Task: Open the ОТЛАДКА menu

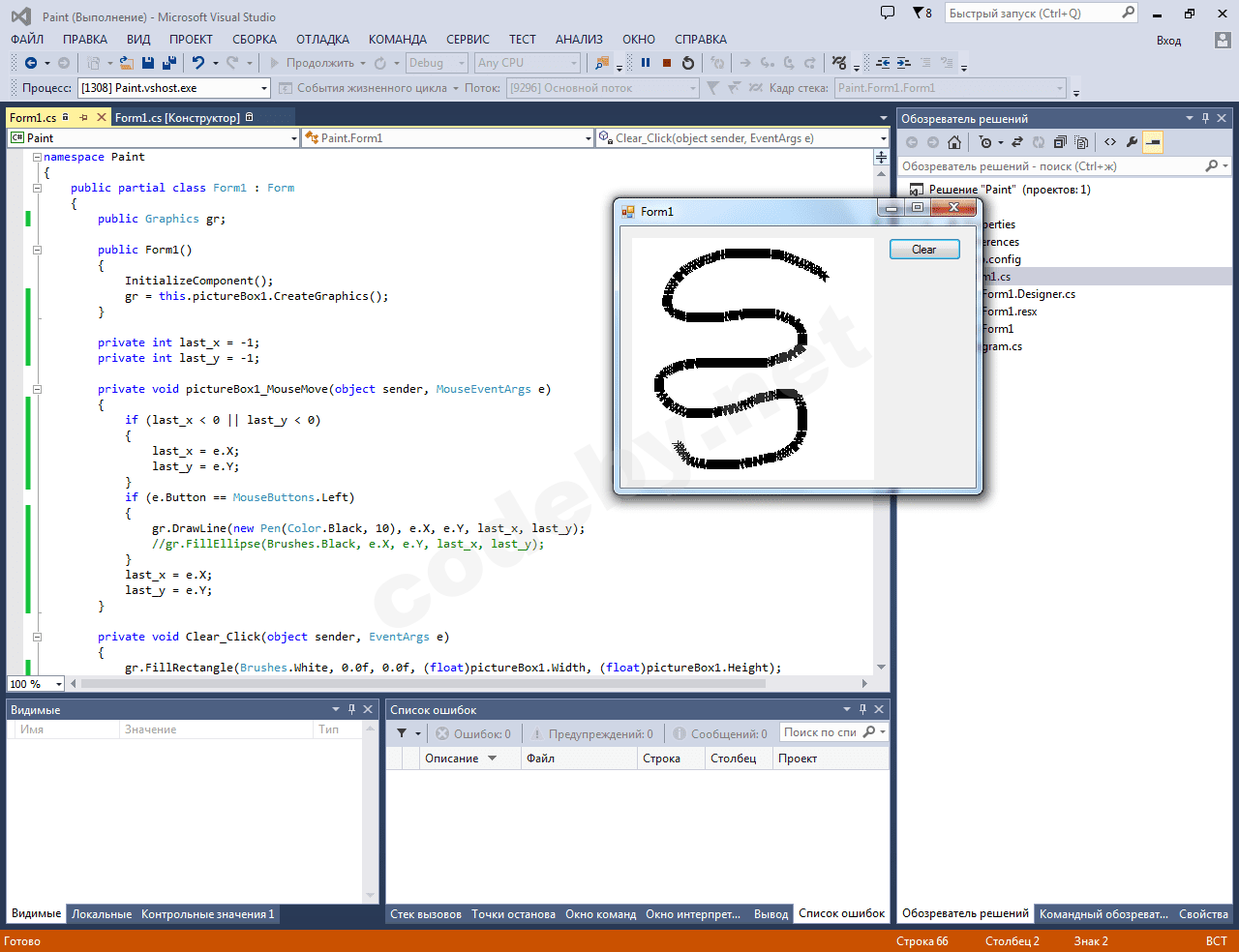Action: tap(322, 40)
